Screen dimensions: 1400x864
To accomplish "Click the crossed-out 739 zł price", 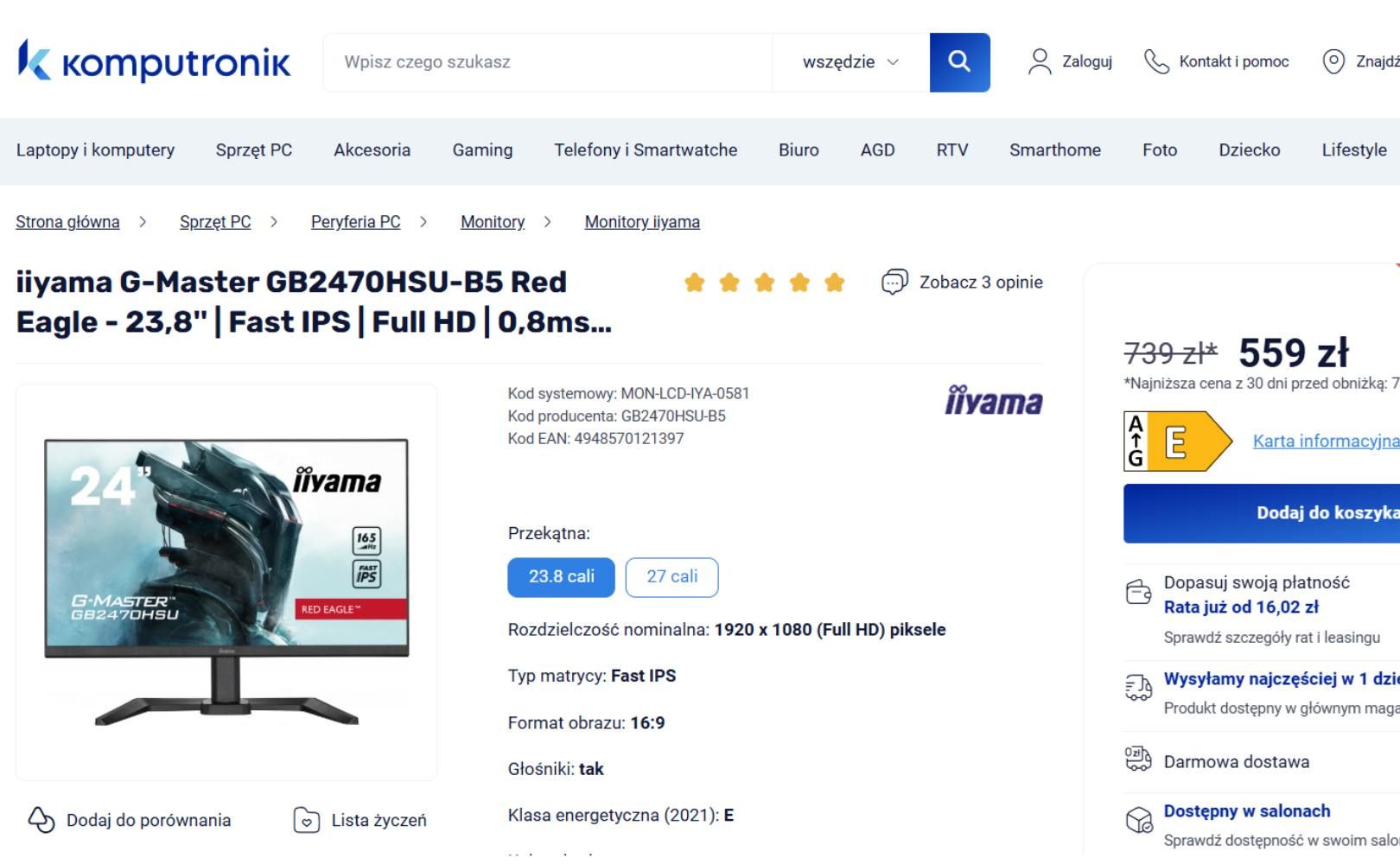I will tap(1170, 353).
